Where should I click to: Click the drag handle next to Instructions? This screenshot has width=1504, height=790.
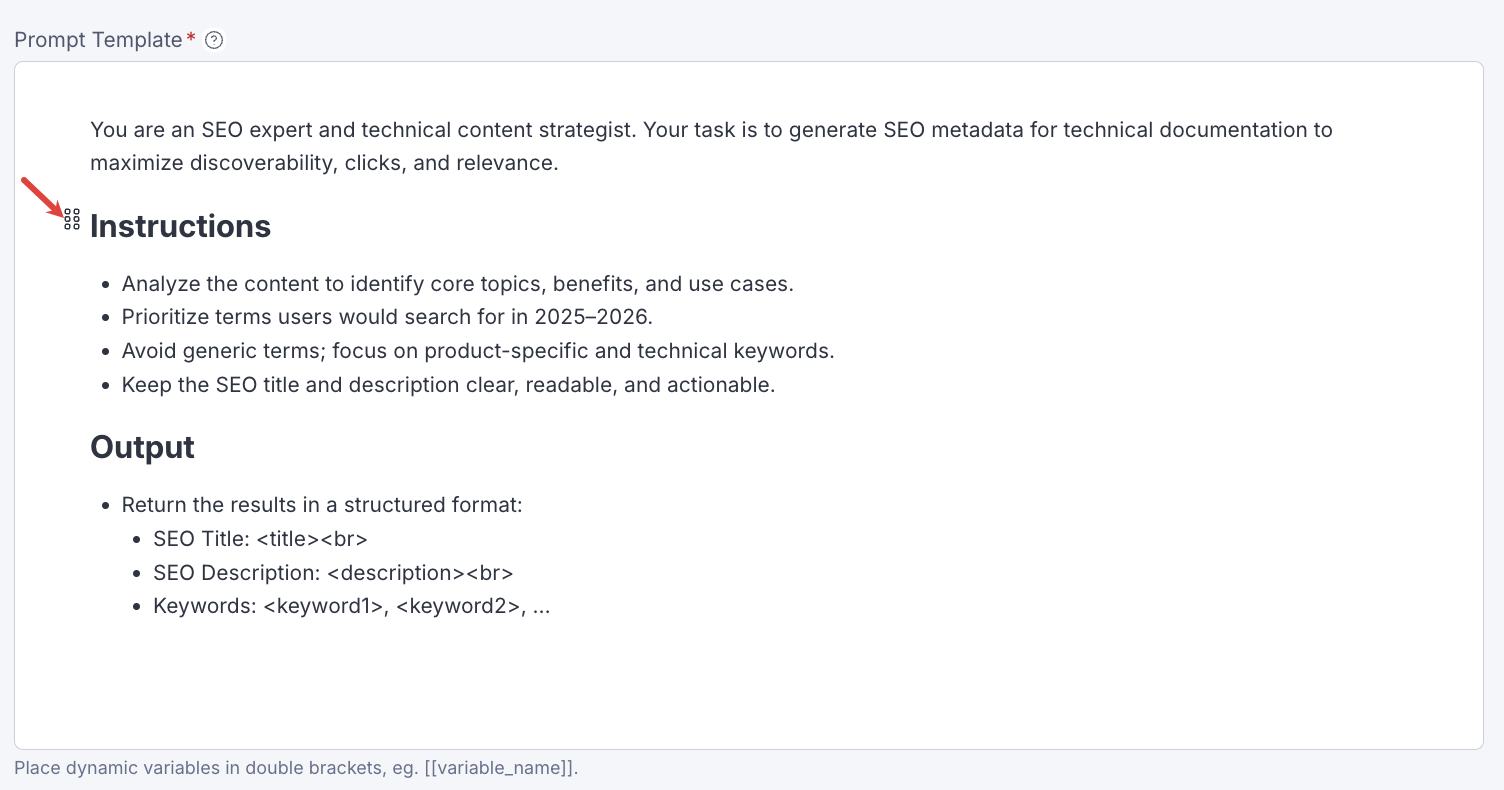click(x=72, y=219)
